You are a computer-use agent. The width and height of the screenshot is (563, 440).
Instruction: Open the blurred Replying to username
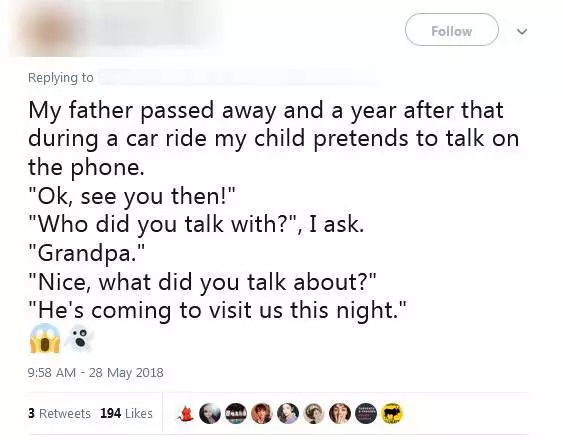point(237,78)
